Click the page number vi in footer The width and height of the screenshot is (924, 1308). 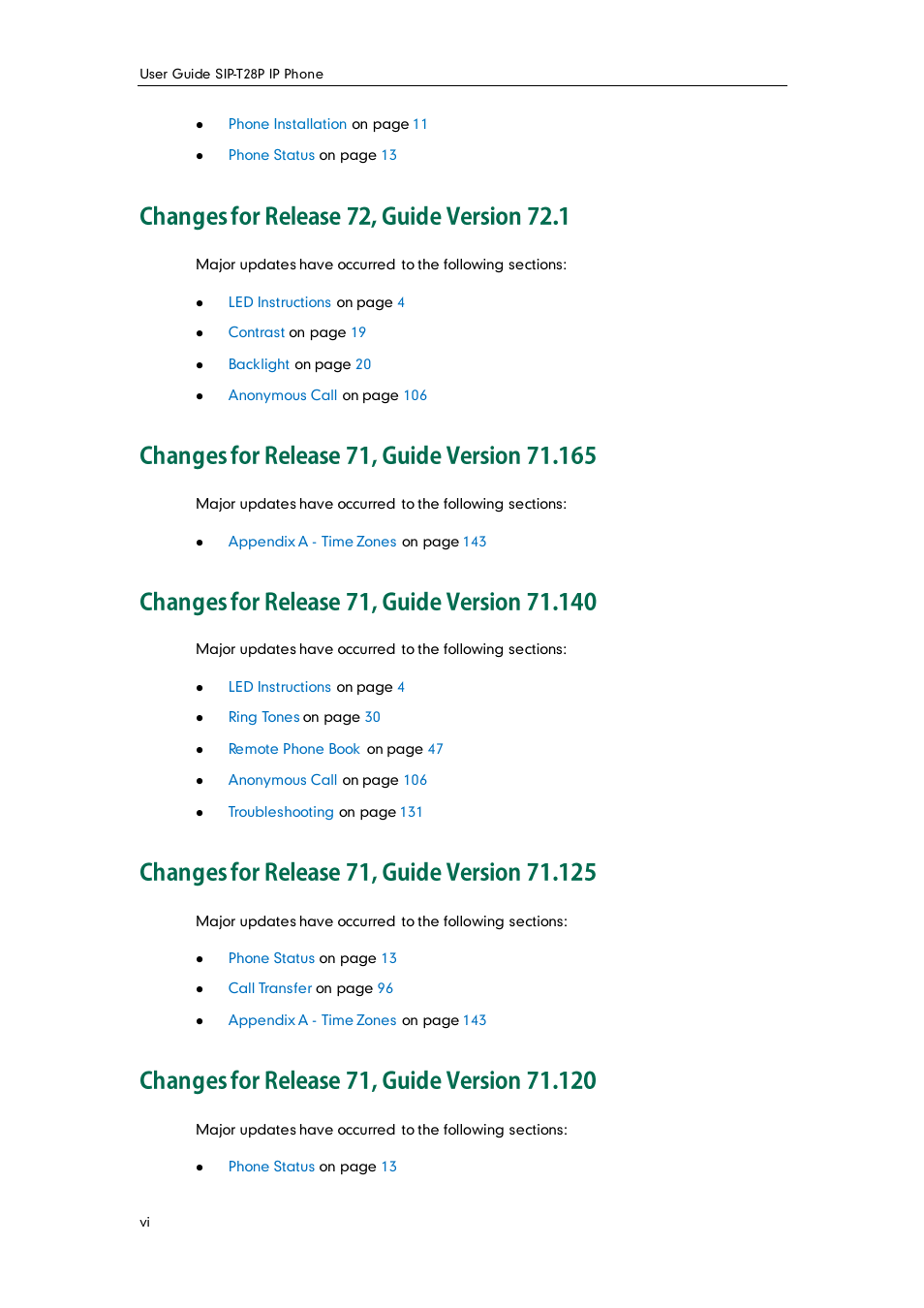144,1222
